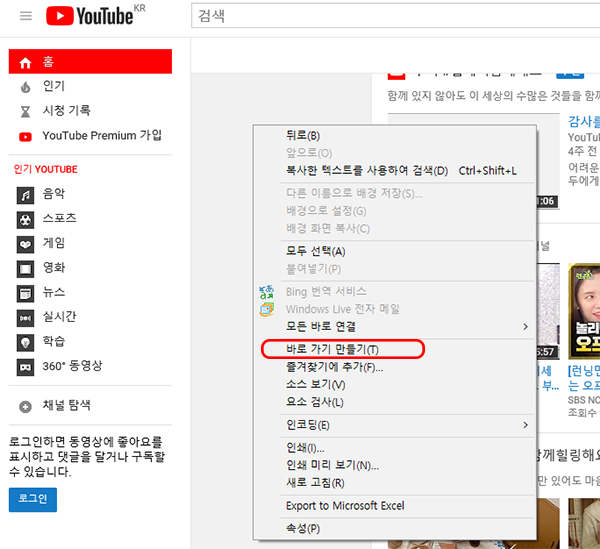
Task: Open 홈 in the sidebar
Action: [90, 61]
